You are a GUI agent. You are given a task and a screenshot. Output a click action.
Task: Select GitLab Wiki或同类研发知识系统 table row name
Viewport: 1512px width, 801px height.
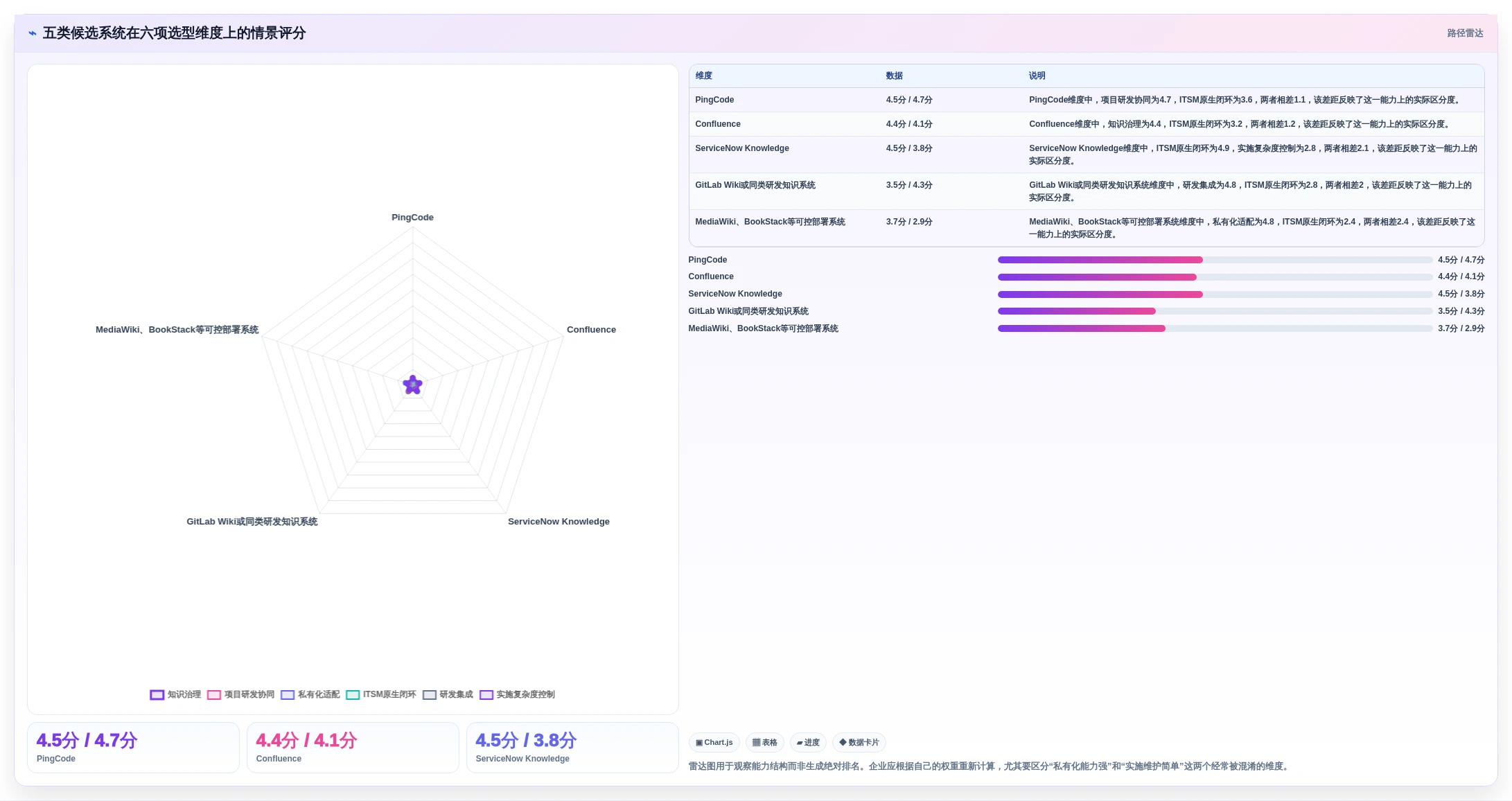click(755, 185)
